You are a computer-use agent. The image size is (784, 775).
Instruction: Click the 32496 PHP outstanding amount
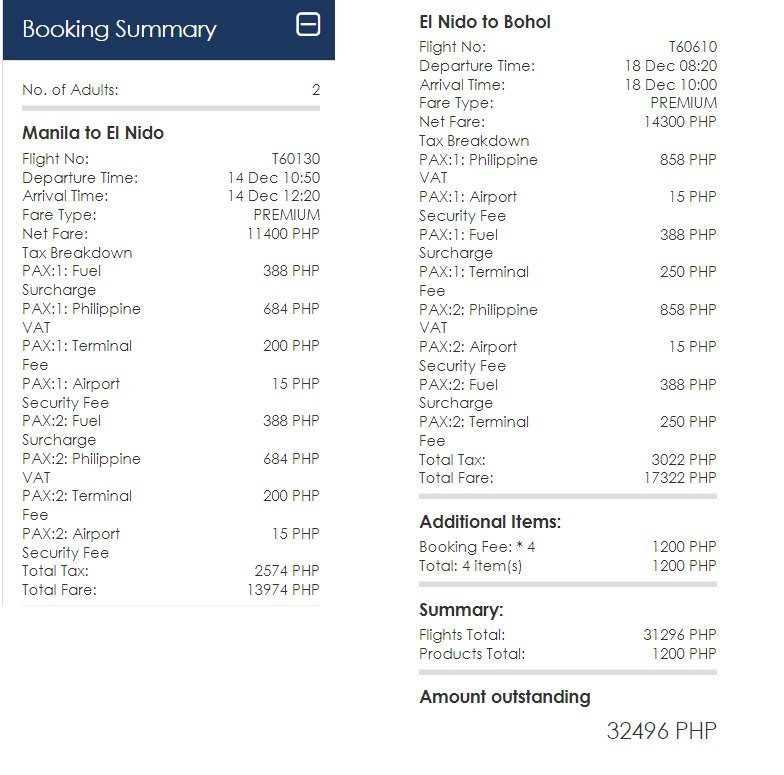click(x=661, y=731)
